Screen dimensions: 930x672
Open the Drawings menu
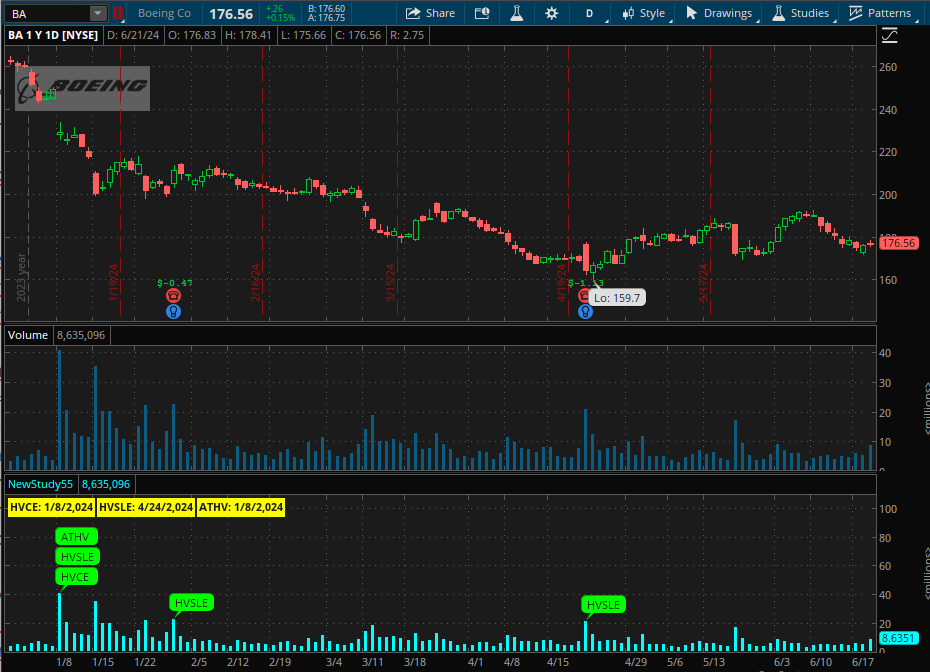tap(718, 13)
